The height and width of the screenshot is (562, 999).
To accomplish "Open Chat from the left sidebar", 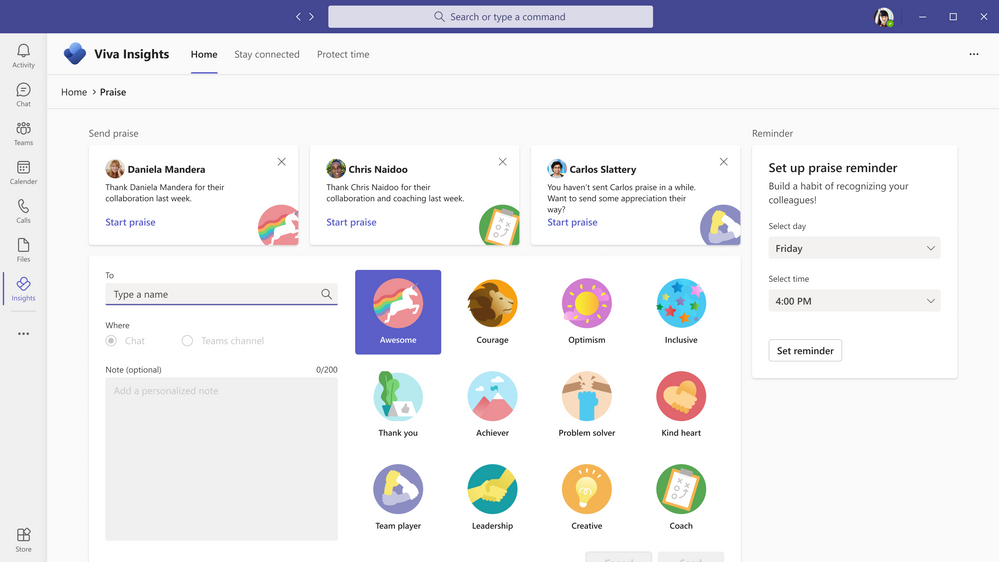I will [x=23, y=94].
